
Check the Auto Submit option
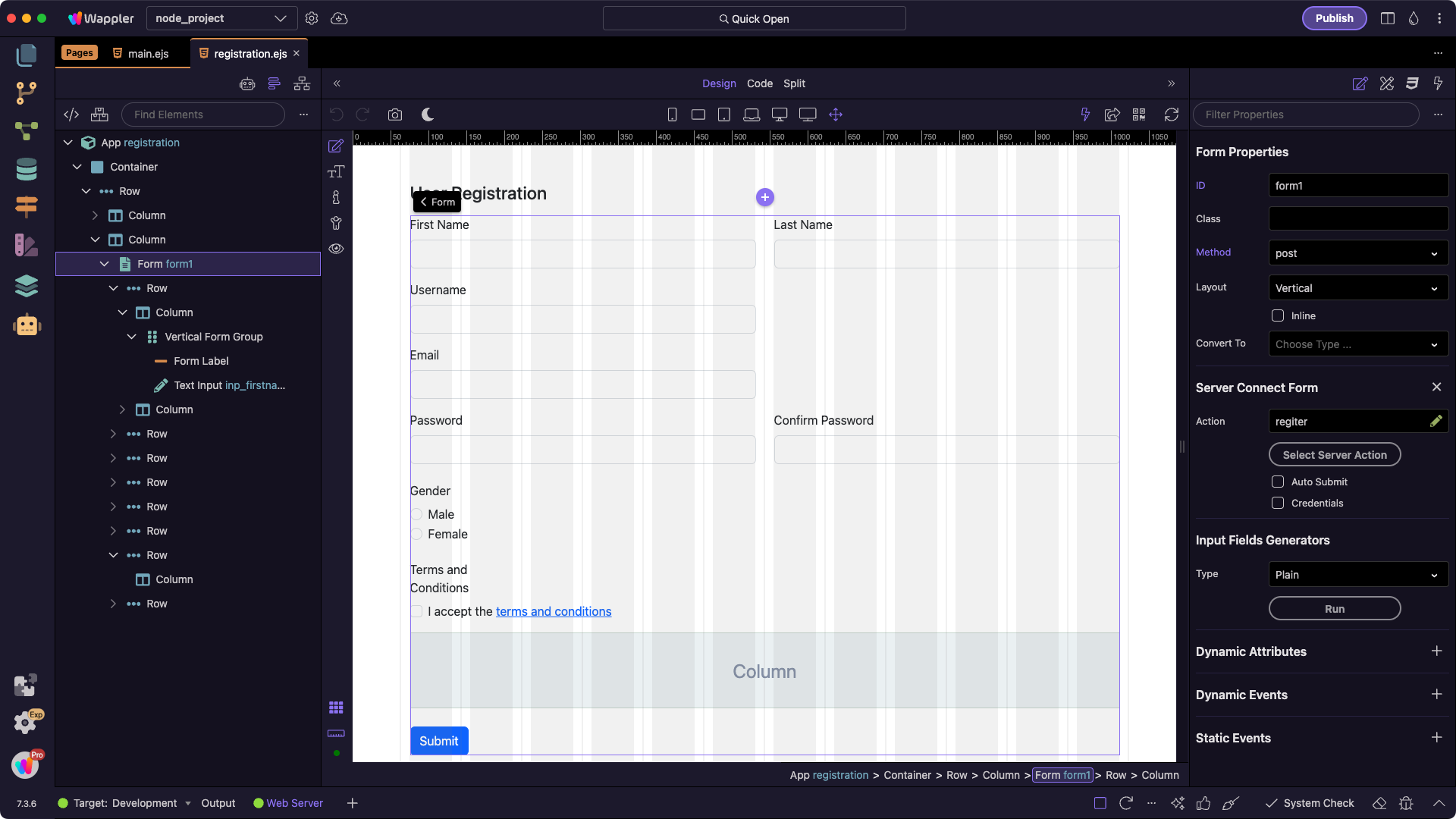1278,482
